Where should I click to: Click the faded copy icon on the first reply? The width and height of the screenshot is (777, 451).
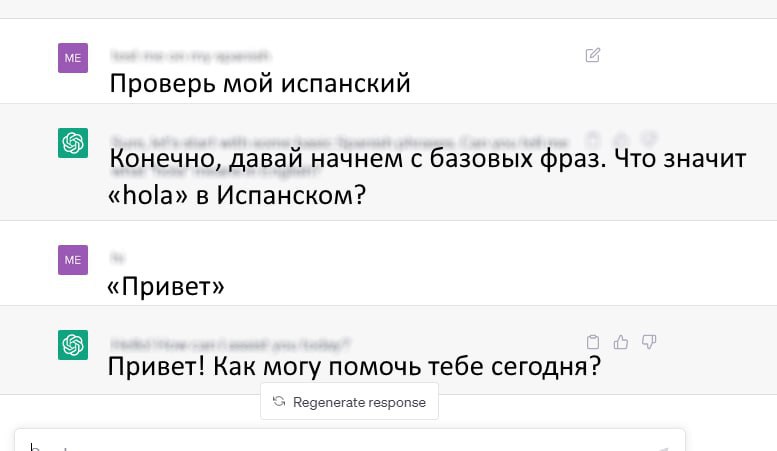pyautogui.click(x=593, y=139)
